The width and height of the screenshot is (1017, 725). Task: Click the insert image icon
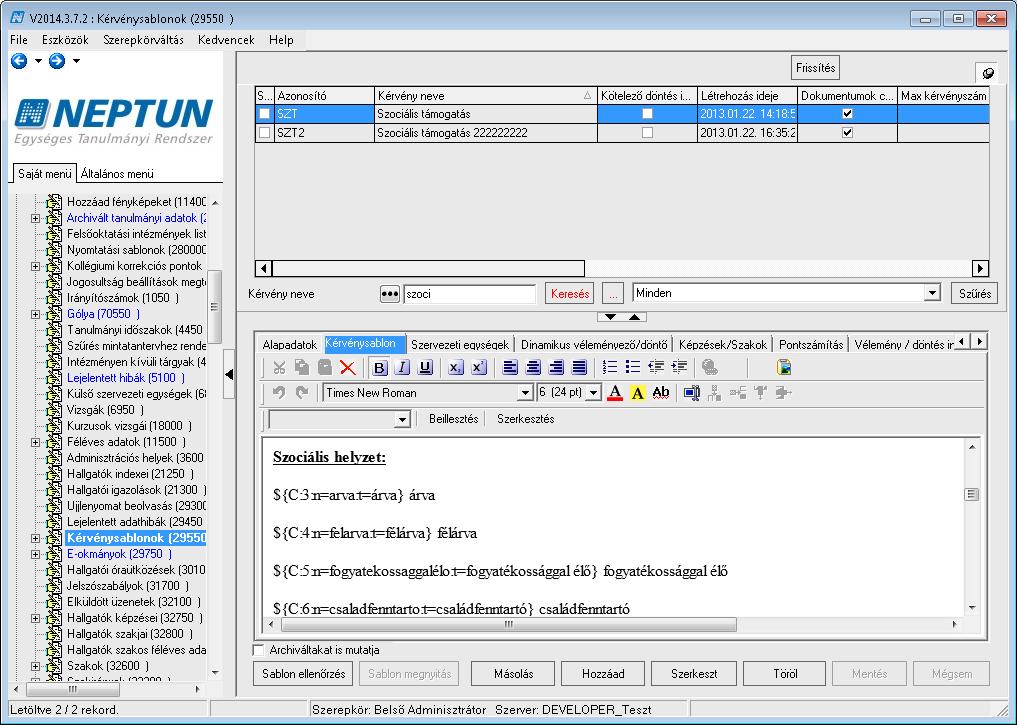[x=784, y=368]
